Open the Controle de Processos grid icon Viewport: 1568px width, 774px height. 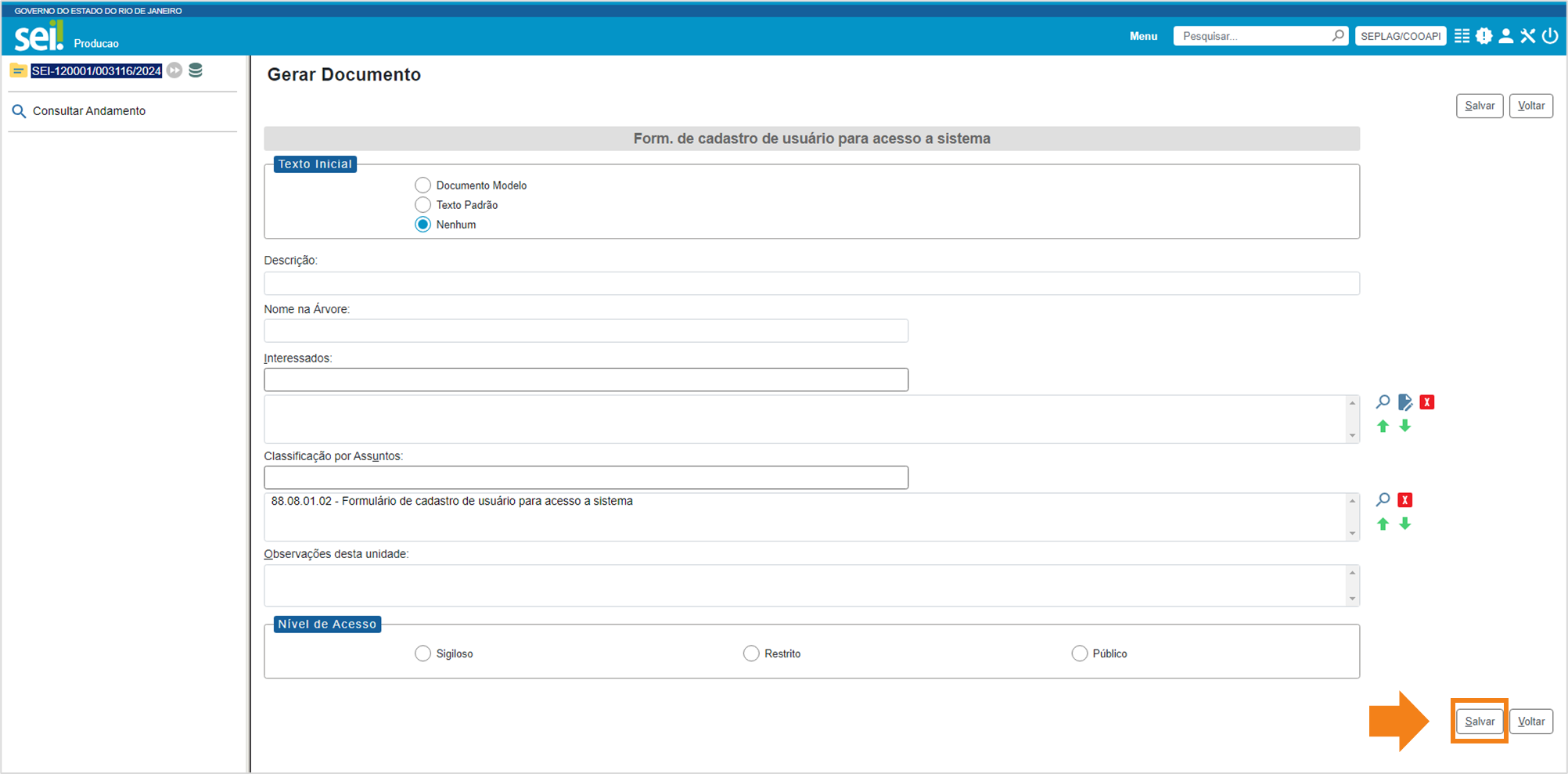pos(1462,36)
